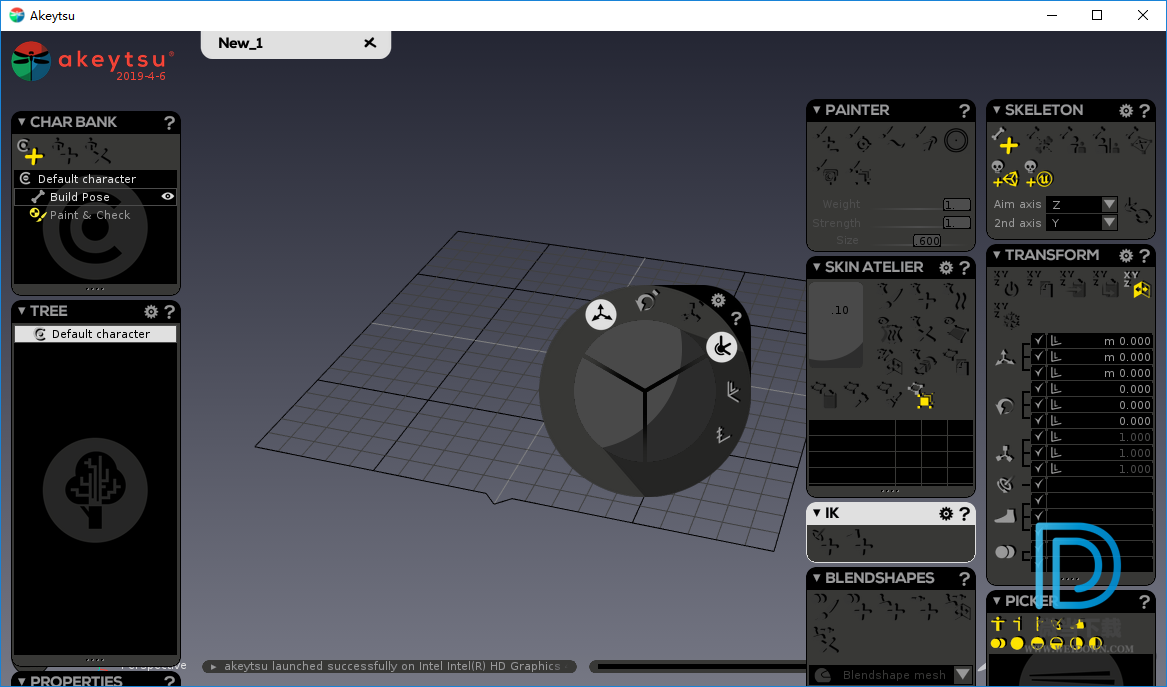Click the gear icon on the radial spinner
The height and width of the screenshot is (687, 1167).
tap(718, 300)
